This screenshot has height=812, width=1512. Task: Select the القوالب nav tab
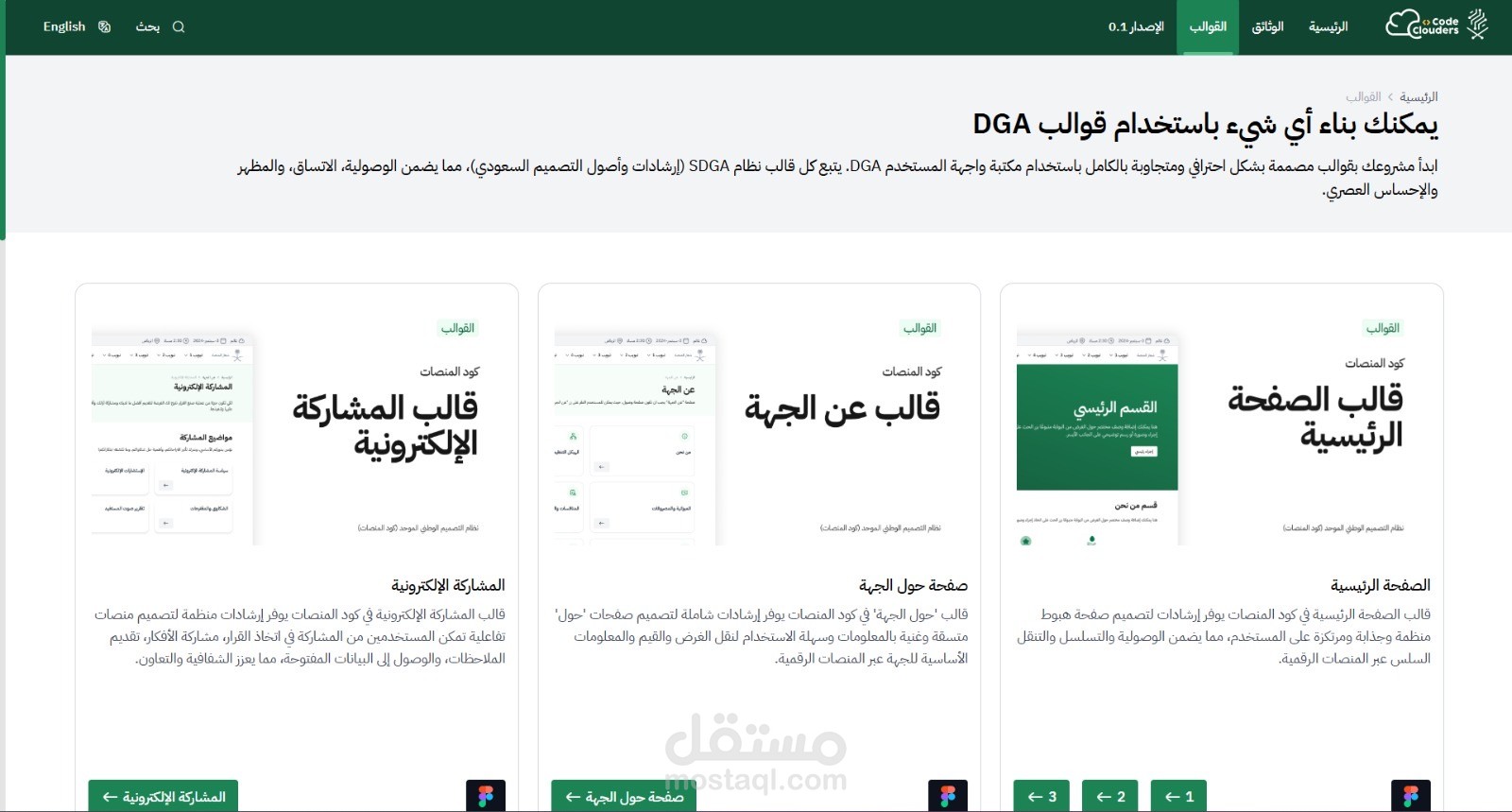(1208, 26)
